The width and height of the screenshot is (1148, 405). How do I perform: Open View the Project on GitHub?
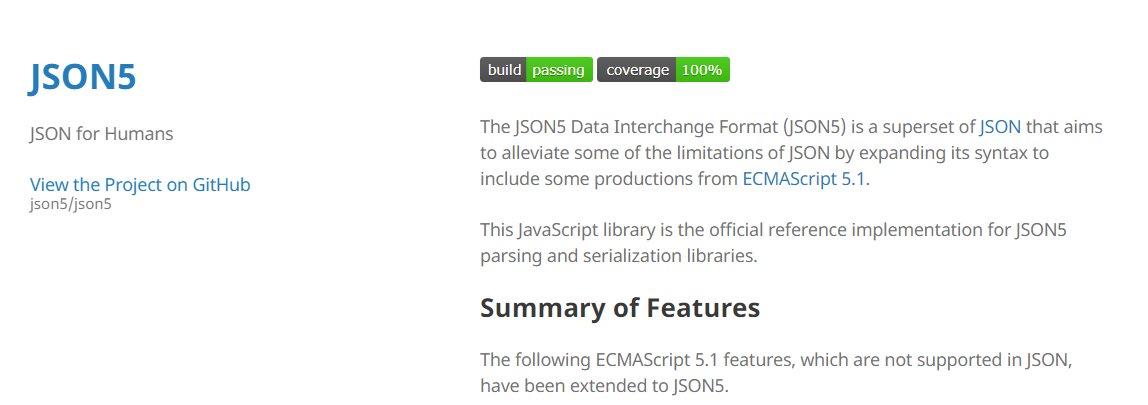point(140,184)
